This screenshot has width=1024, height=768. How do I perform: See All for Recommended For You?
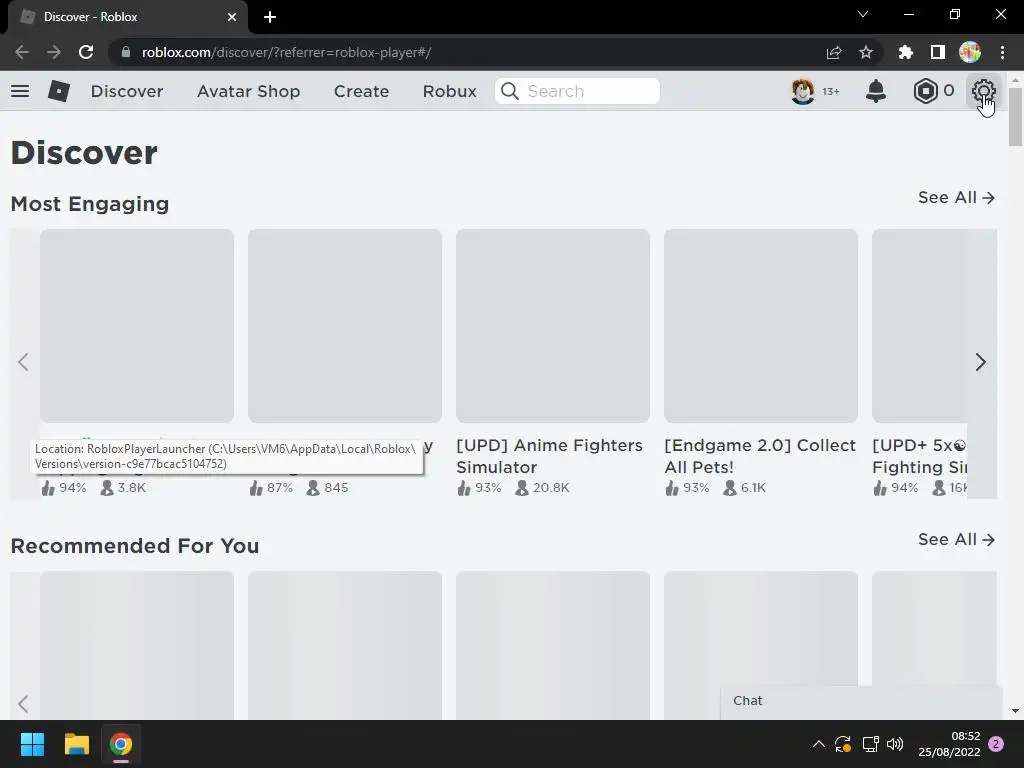pos(956,539)
